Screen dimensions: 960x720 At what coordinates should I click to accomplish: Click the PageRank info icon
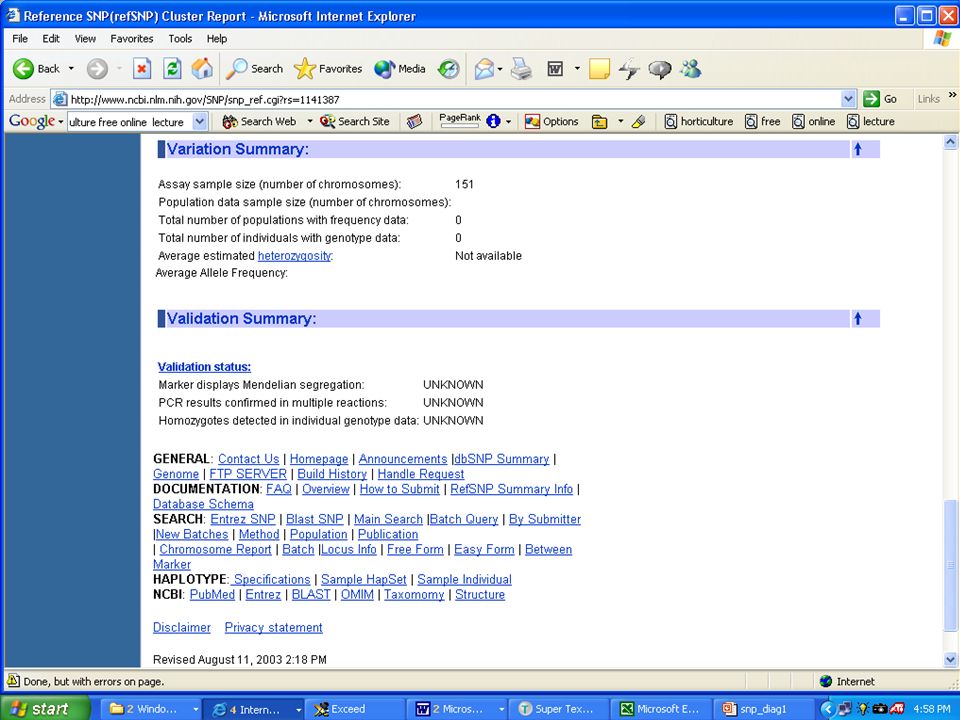point(493,121)
